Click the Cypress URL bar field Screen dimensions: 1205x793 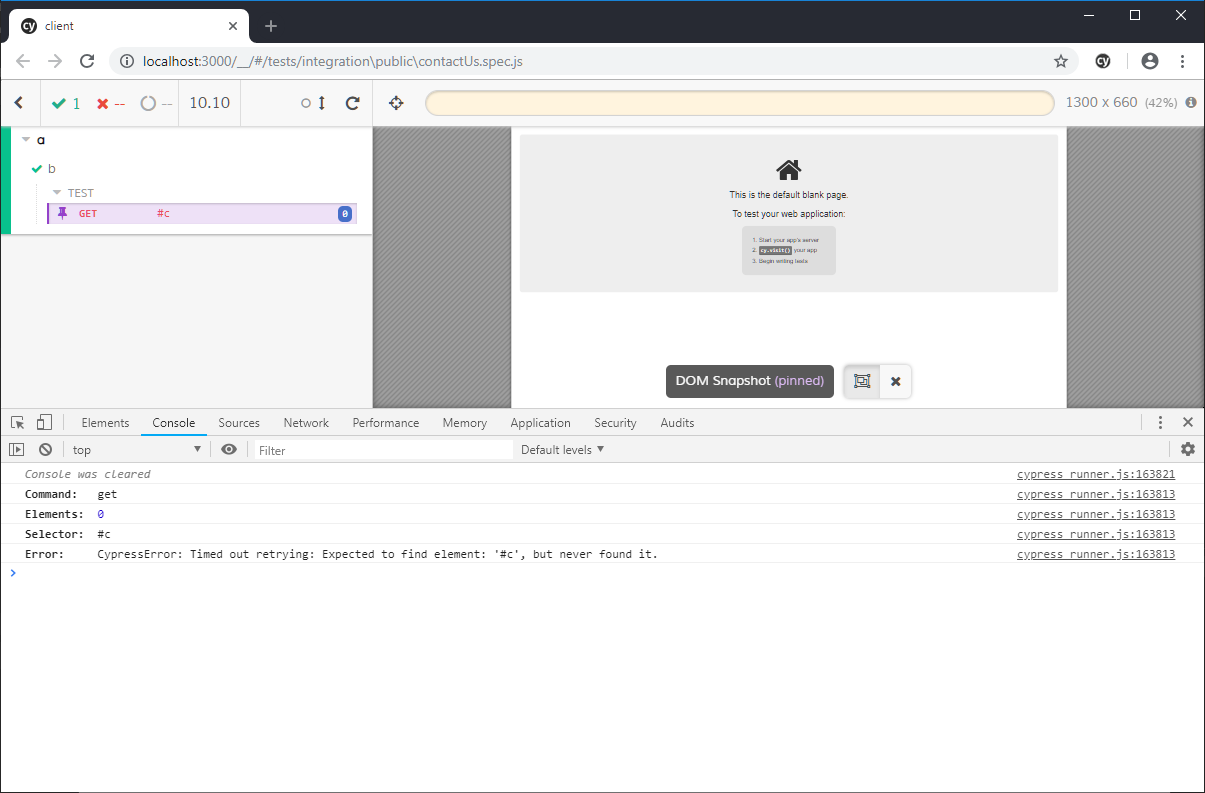(739, 103)
